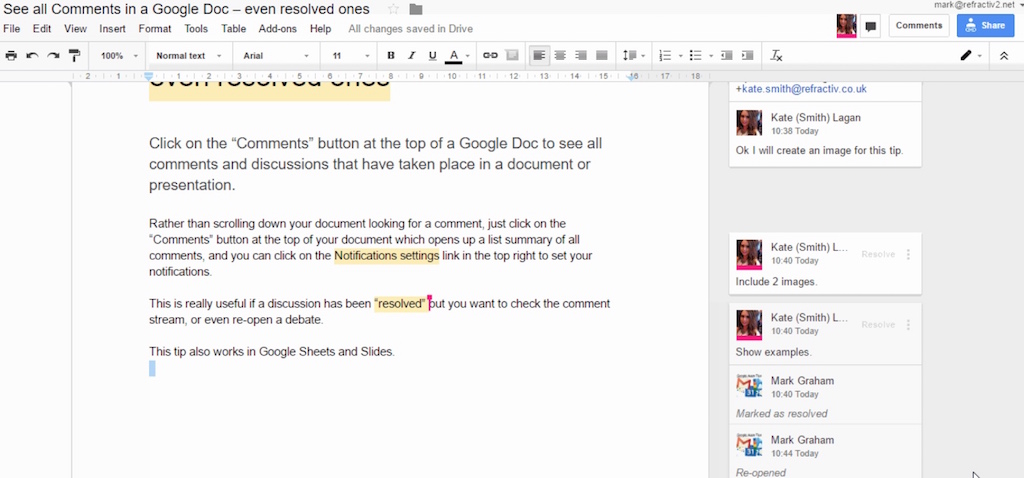
Task: Click the Undo arrow icon
Action: click(x=32, y=56)
